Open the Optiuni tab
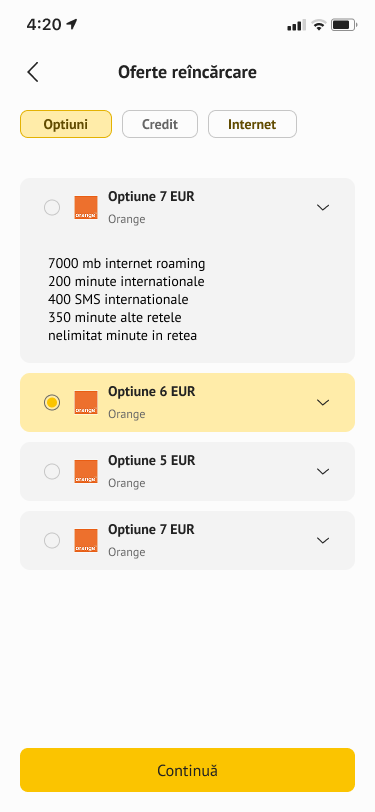Image resolution: width=375 pixels, height=812 pixels. [66, 124]
